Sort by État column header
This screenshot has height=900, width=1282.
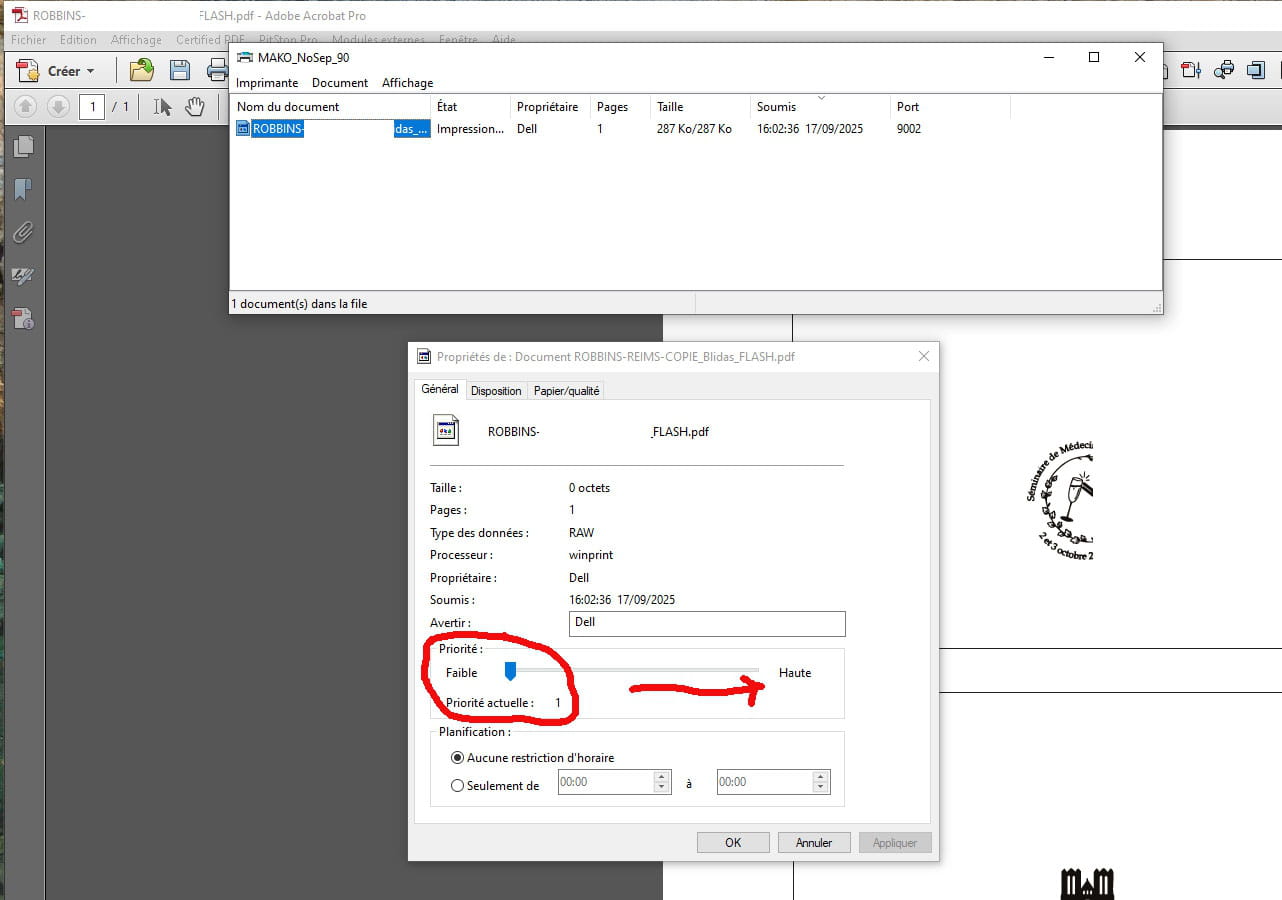tap(471, 107)
